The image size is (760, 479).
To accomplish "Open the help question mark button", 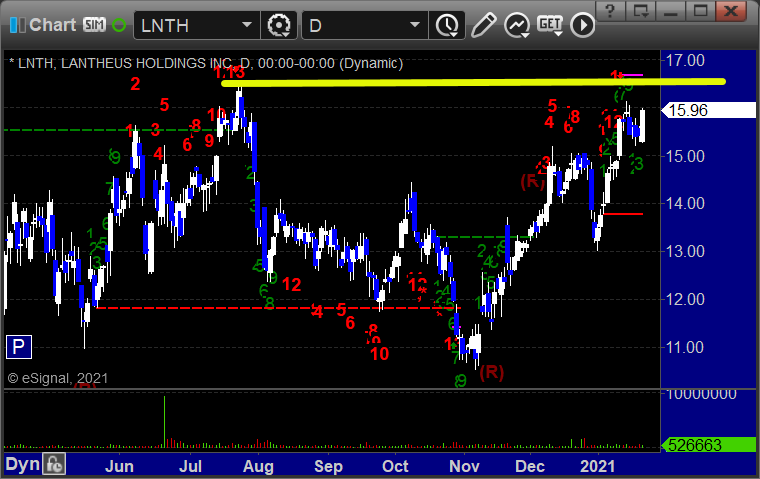I will pyautogui.click(x=610, y=11).
